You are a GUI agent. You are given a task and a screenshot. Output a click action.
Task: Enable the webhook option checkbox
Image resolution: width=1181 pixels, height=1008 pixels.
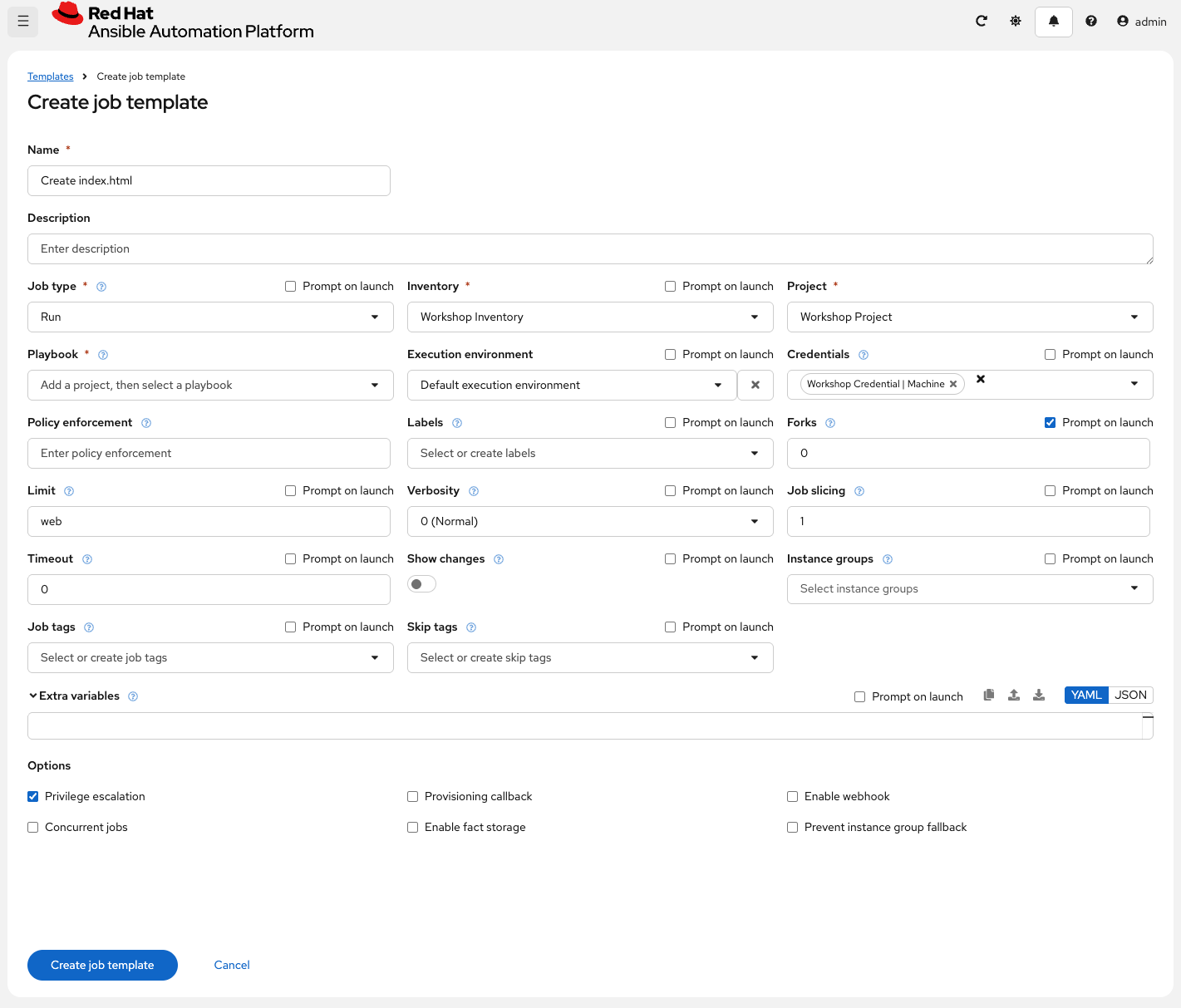(x=793, y=796)
